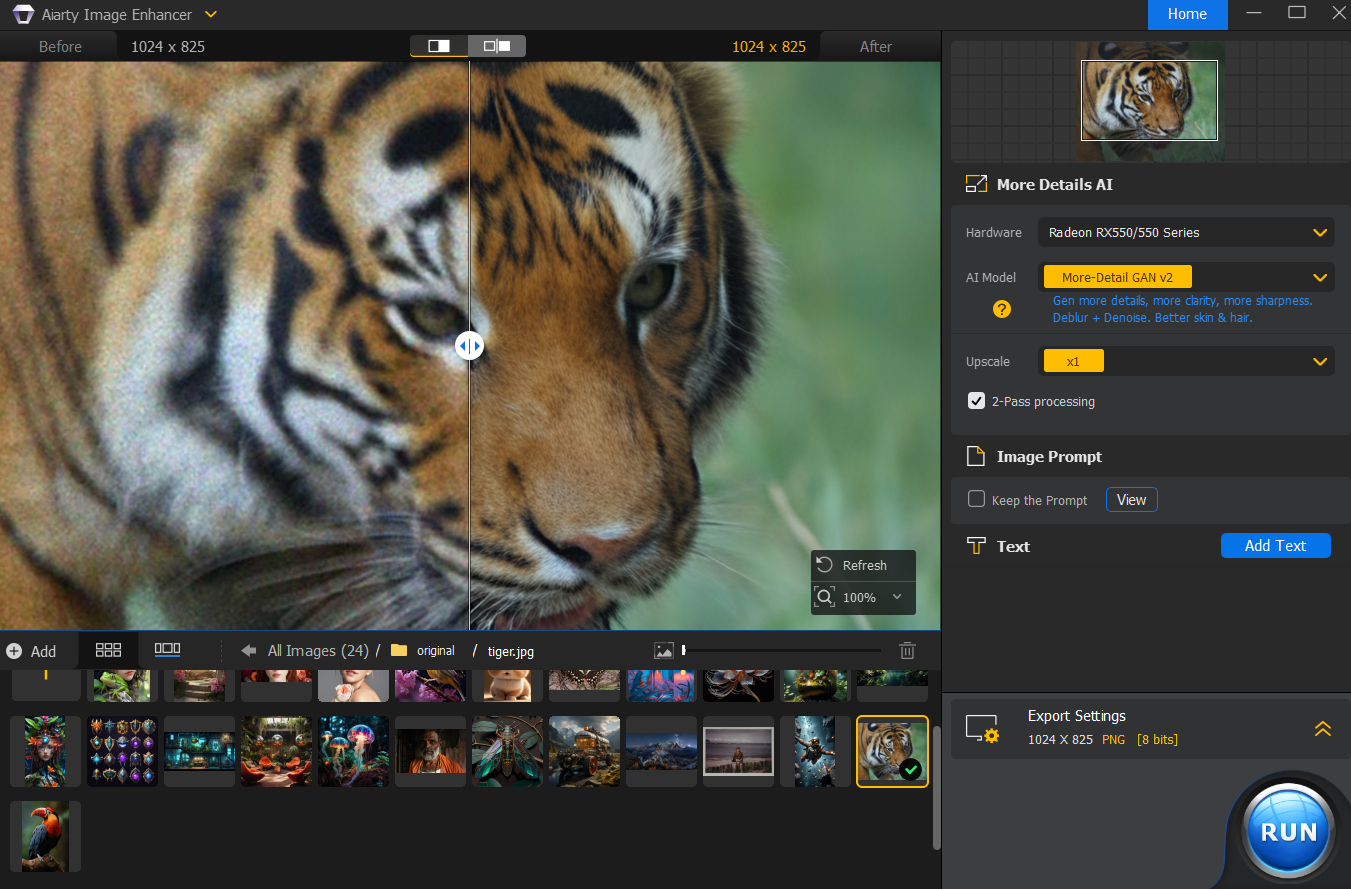Switch to the list view icon
Image resolution: width=1351 pixels, height=889 pixels.
click(x=167, y=649)
